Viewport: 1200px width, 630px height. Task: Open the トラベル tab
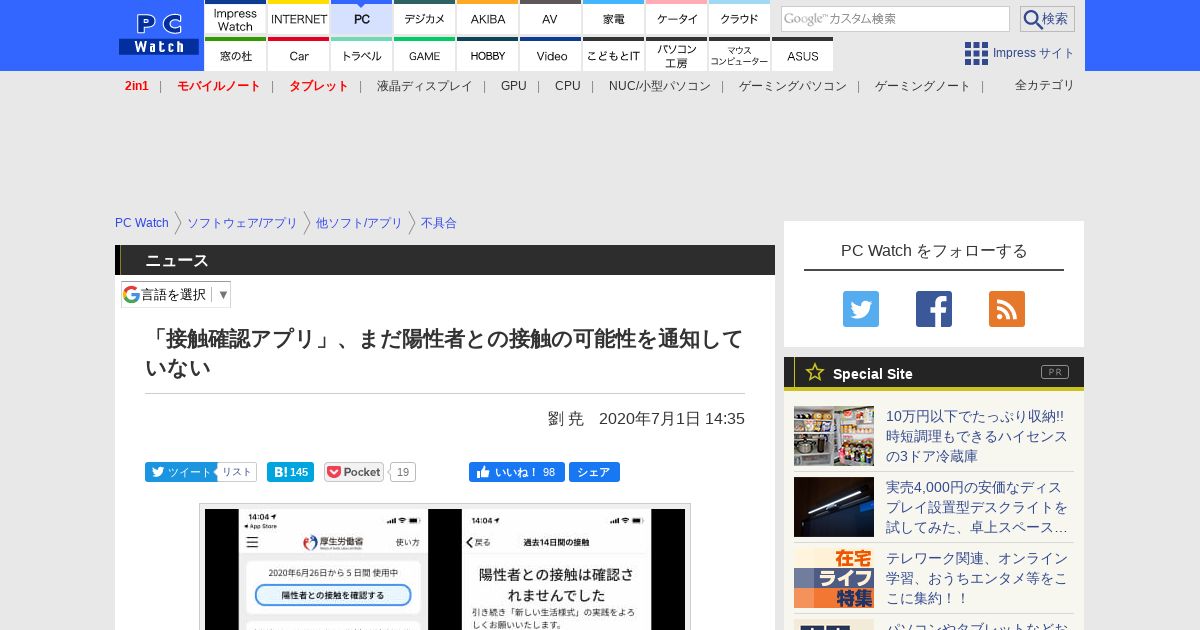point(362,55)
